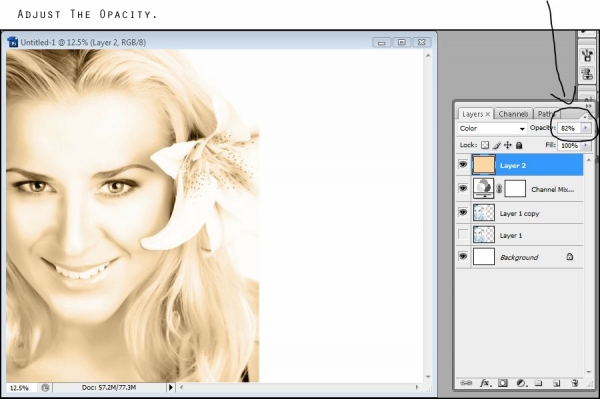Click Layers panel scrollbar up arrow
This screenshot has width=600, height=399.
coord(589,159)
